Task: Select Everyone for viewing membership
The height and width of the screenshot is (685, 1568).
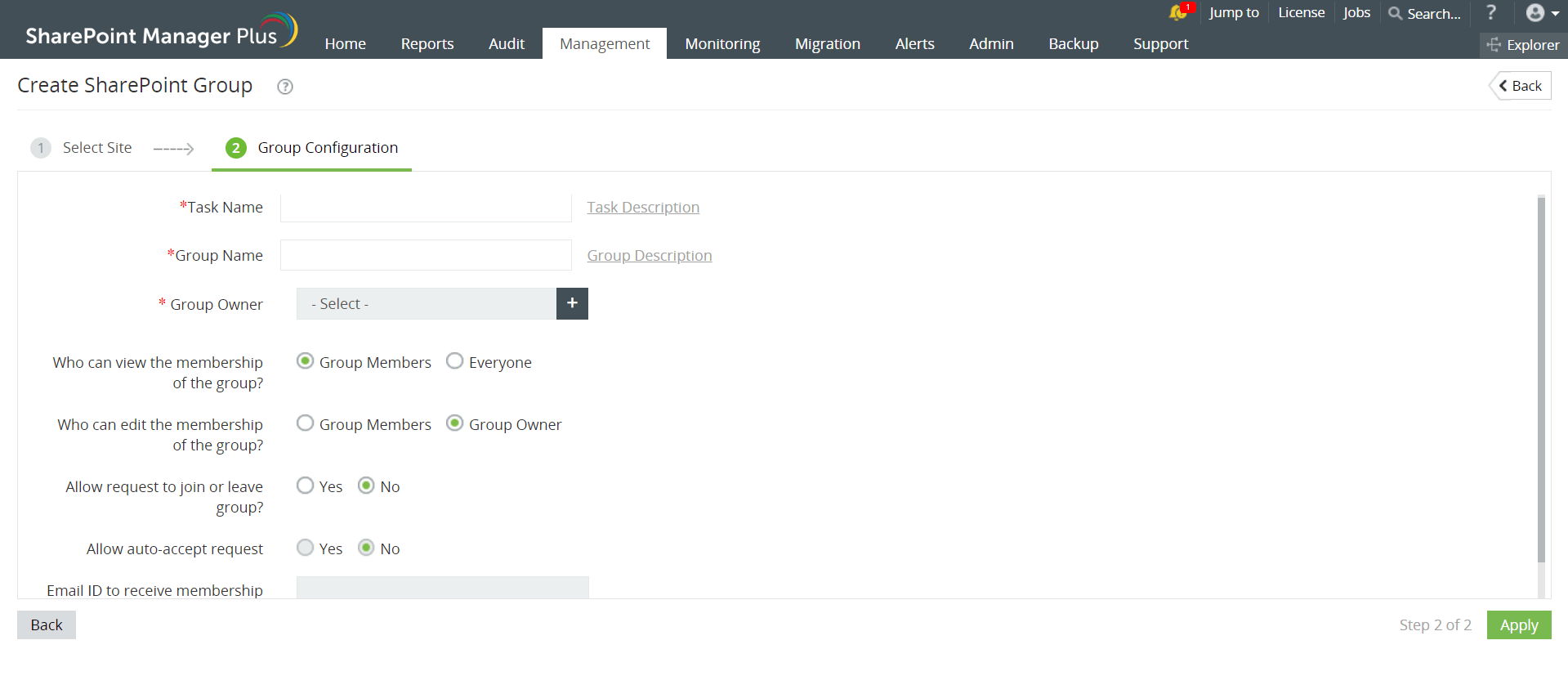Action: [454, 361]
